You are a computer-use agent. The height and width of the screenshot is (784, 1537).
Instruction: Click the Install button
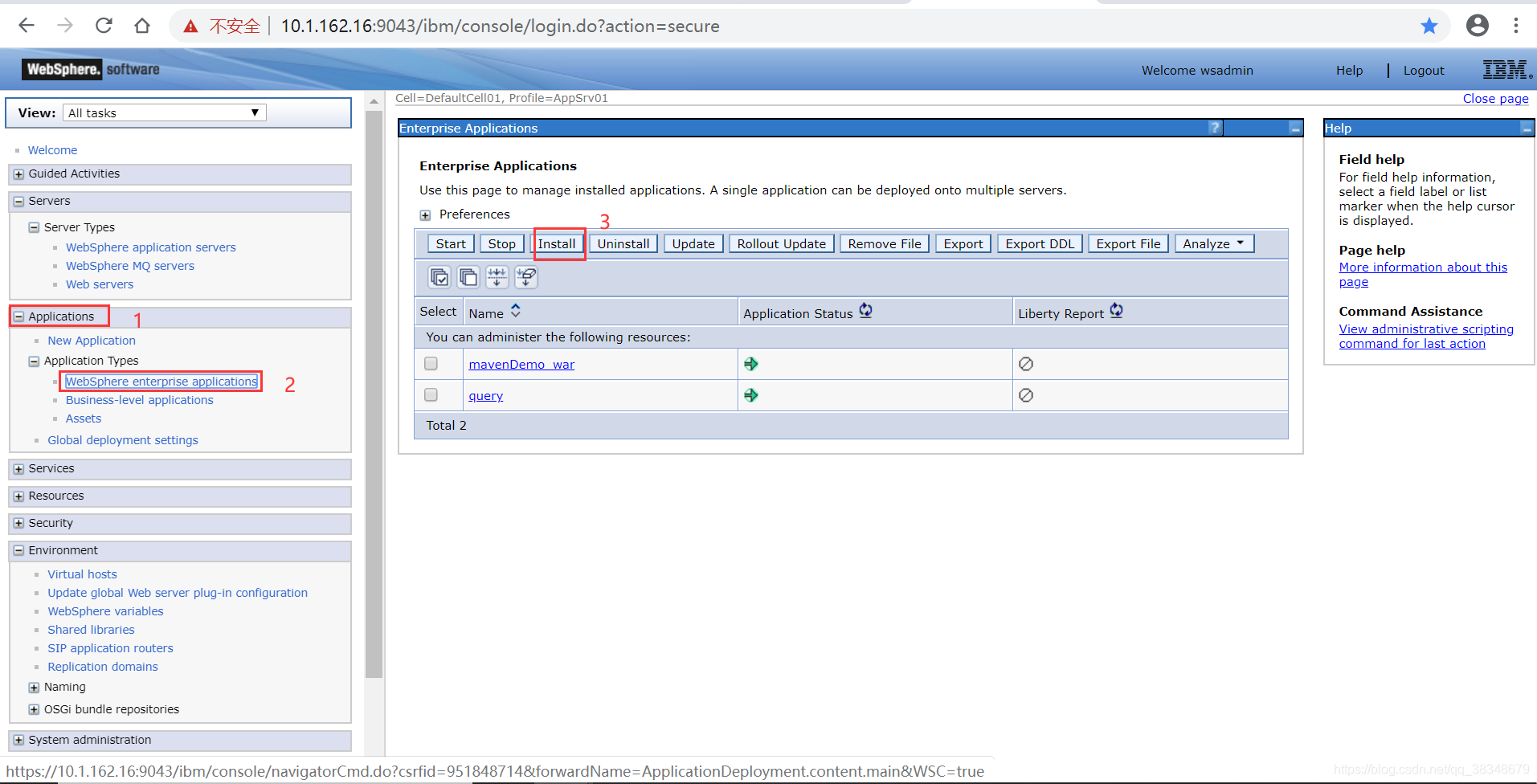557,243
